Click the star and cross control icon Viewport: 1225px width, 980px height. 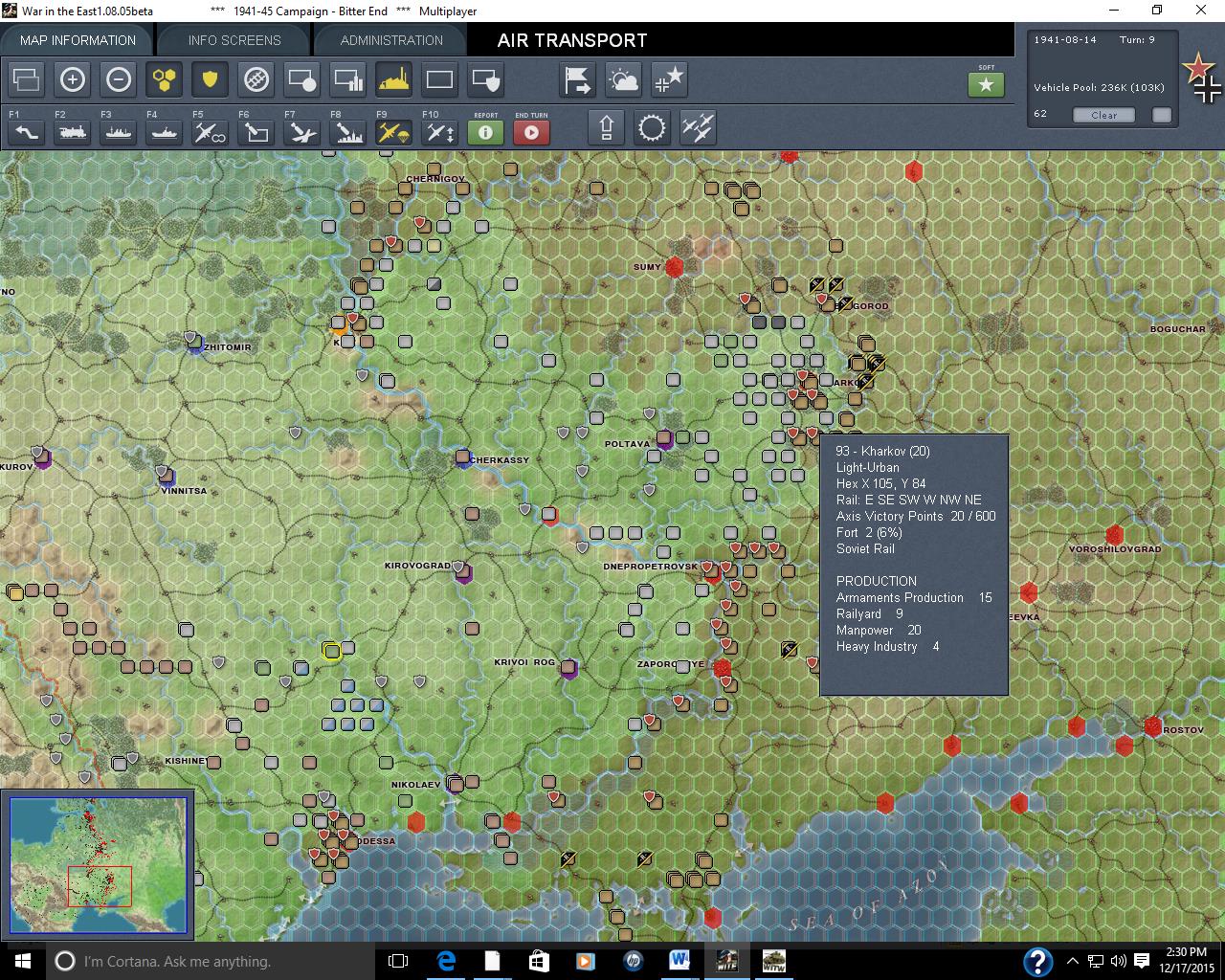coord(670,79)
